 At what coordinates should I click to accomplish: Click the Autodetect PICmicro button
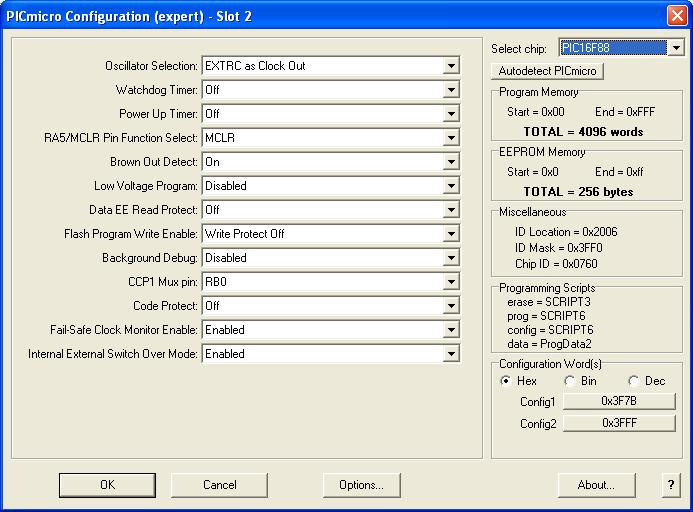[547, 71]
